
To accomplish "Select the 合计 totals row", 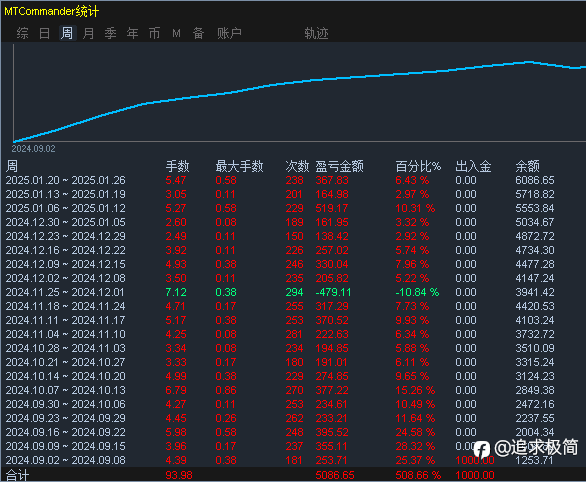I will coord(293,475).
